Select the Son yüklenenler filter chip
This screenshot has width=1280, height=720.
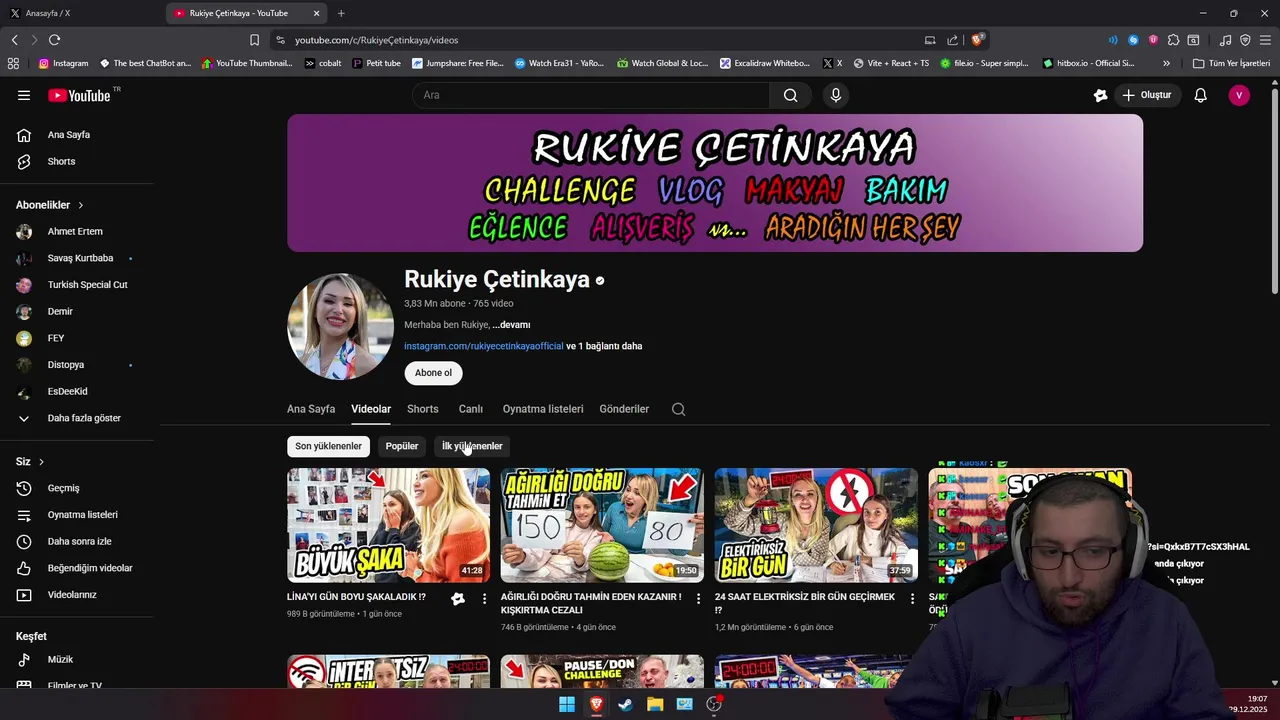coord(328,446)
